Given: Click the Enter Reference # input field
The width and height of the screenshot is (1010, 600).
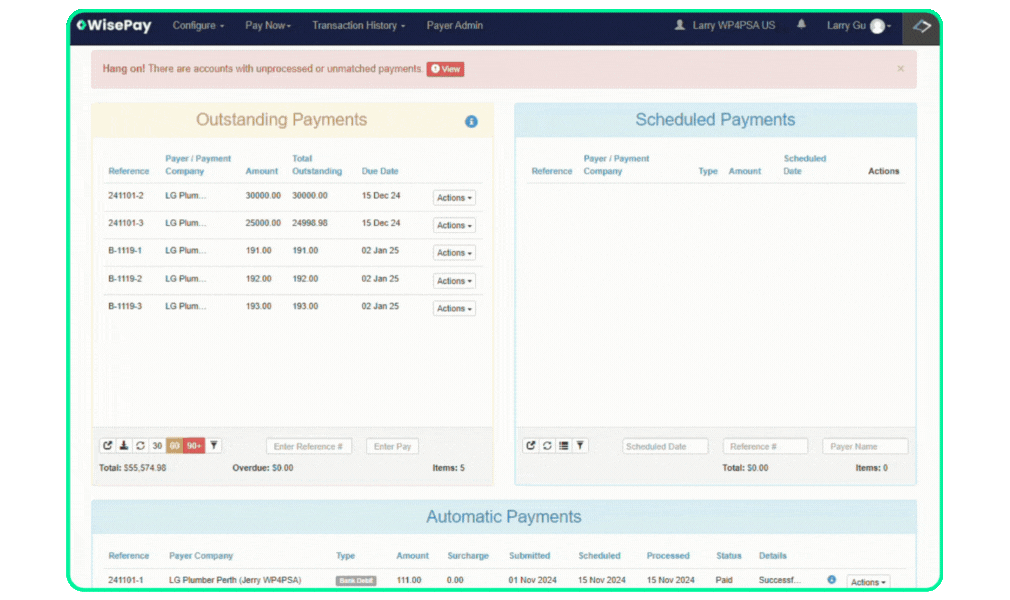Looking at the screenshot, I should tap(309, 445).
